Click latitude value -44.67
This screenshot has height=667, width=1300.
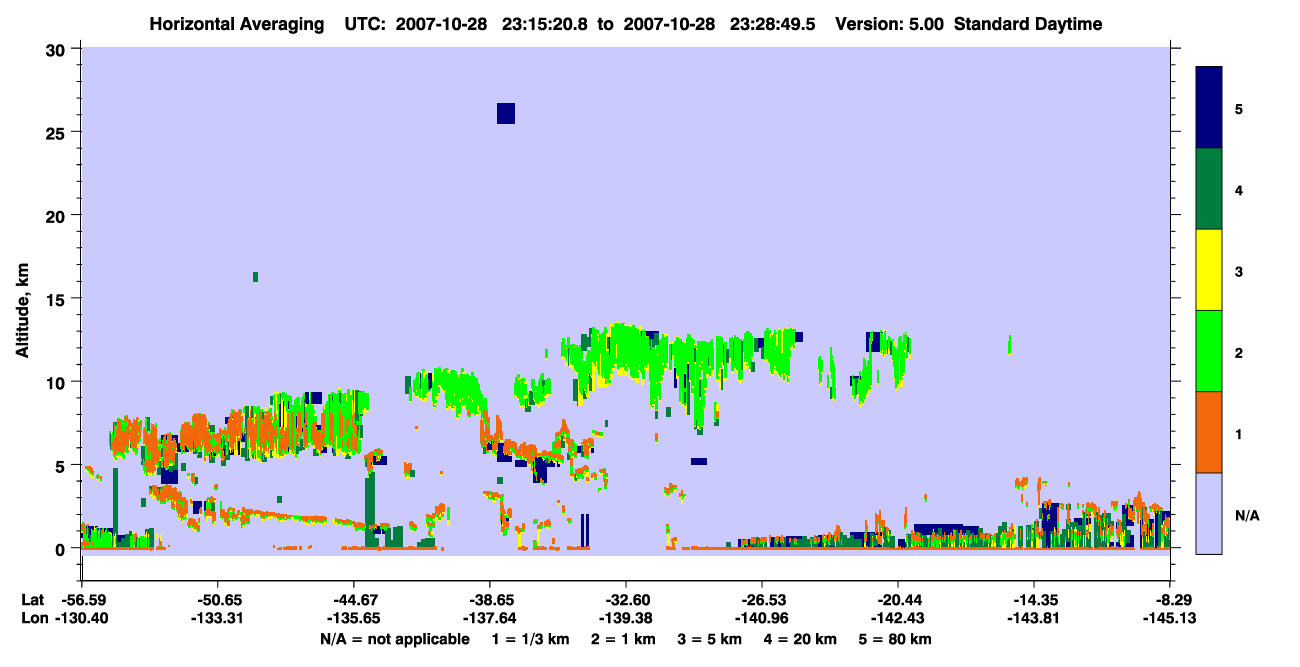tap(353, 600)
